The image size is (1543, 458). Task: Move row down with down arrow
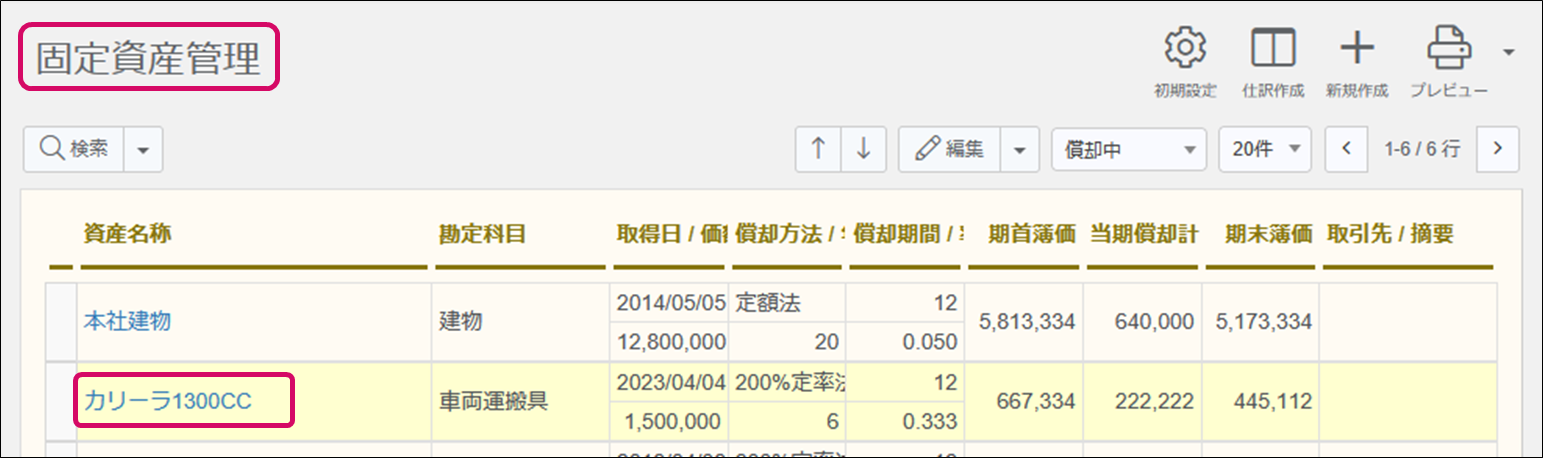point(864,149)
